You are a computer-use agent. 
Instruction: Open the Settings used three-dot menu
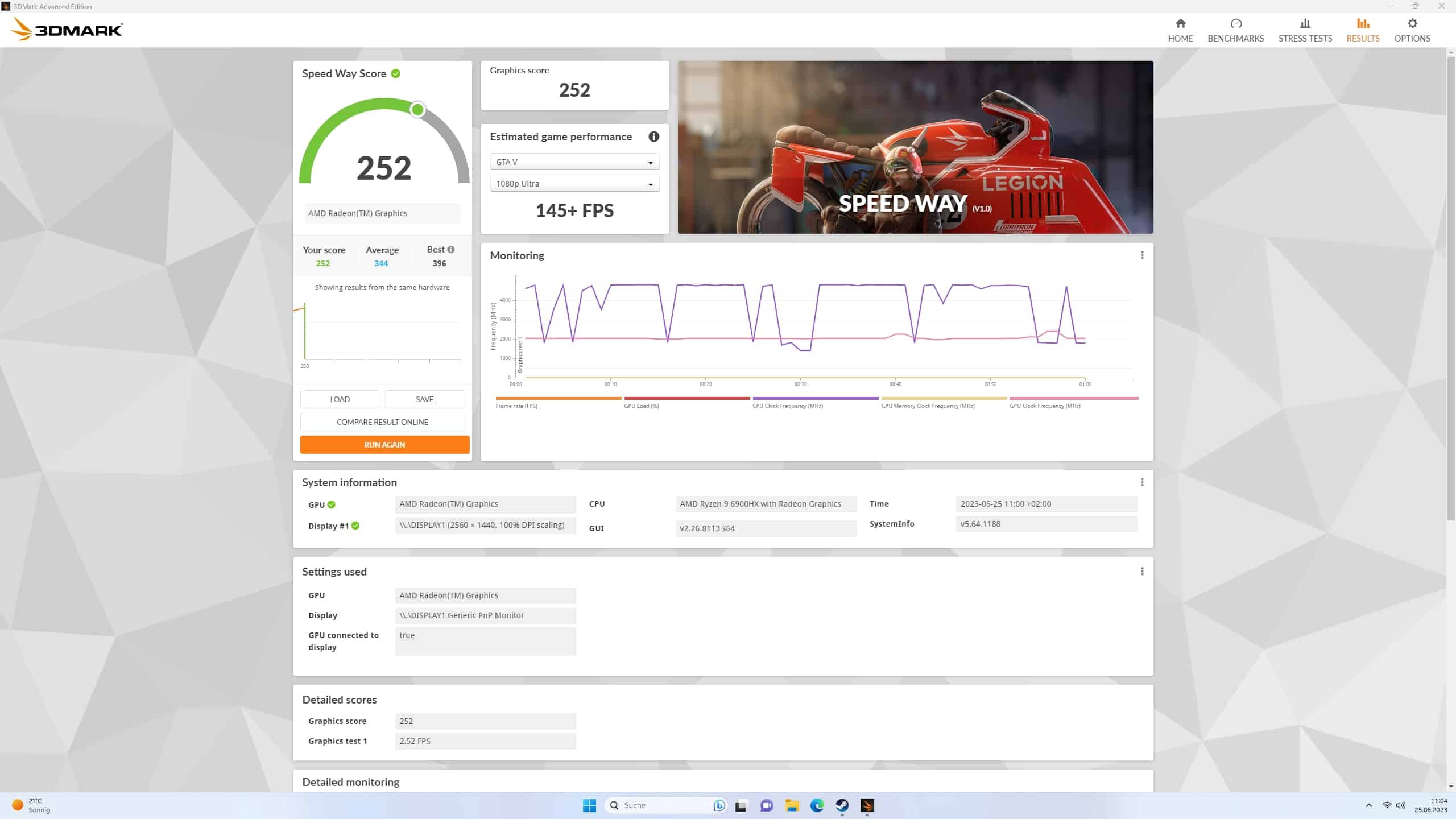[x=1141, y=572]
